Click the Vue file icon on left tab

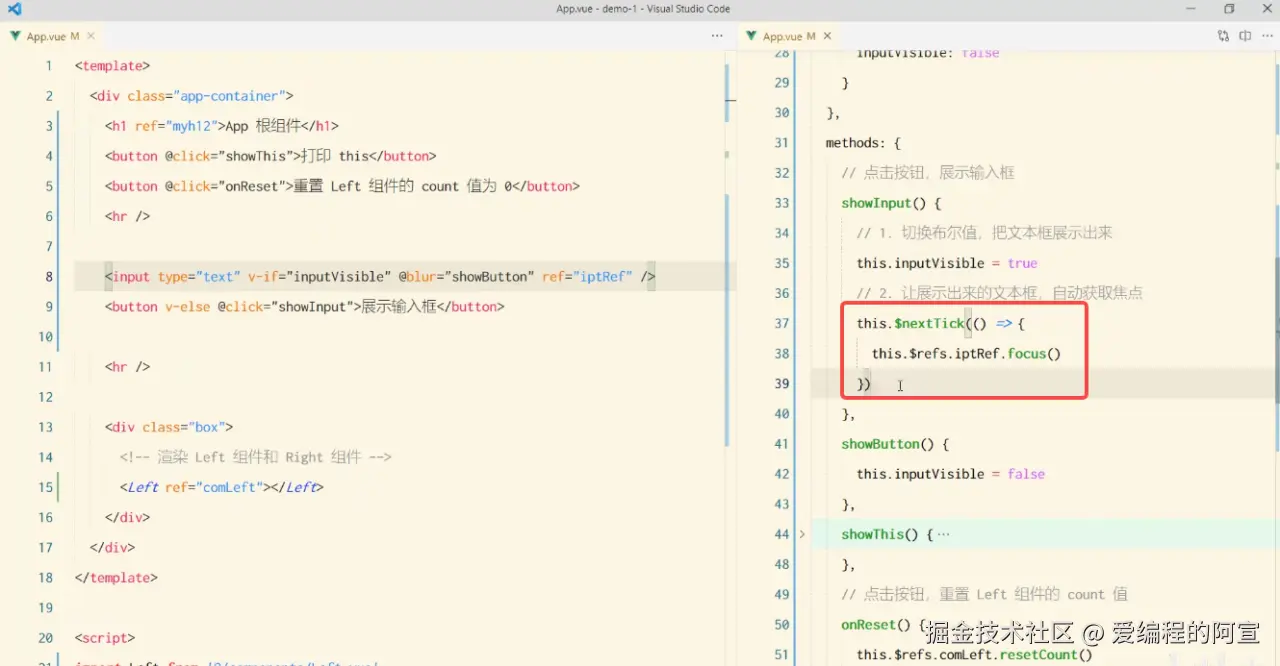[x=16, y=36]
